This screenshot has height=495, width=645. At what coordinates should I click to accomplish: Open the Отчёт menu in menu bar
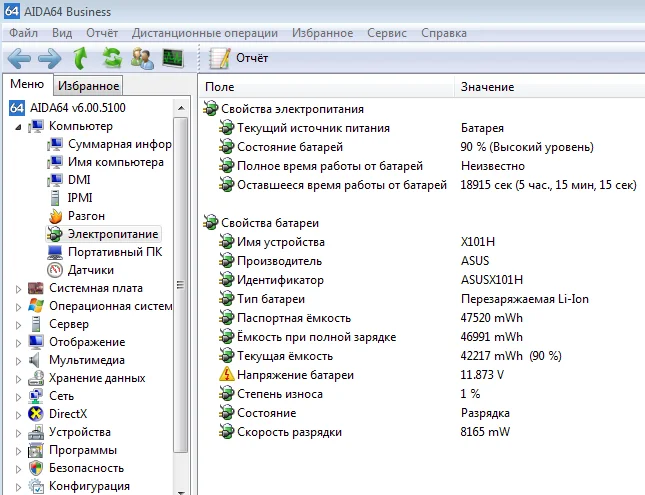pyautogui.click(x=102, y=33)
